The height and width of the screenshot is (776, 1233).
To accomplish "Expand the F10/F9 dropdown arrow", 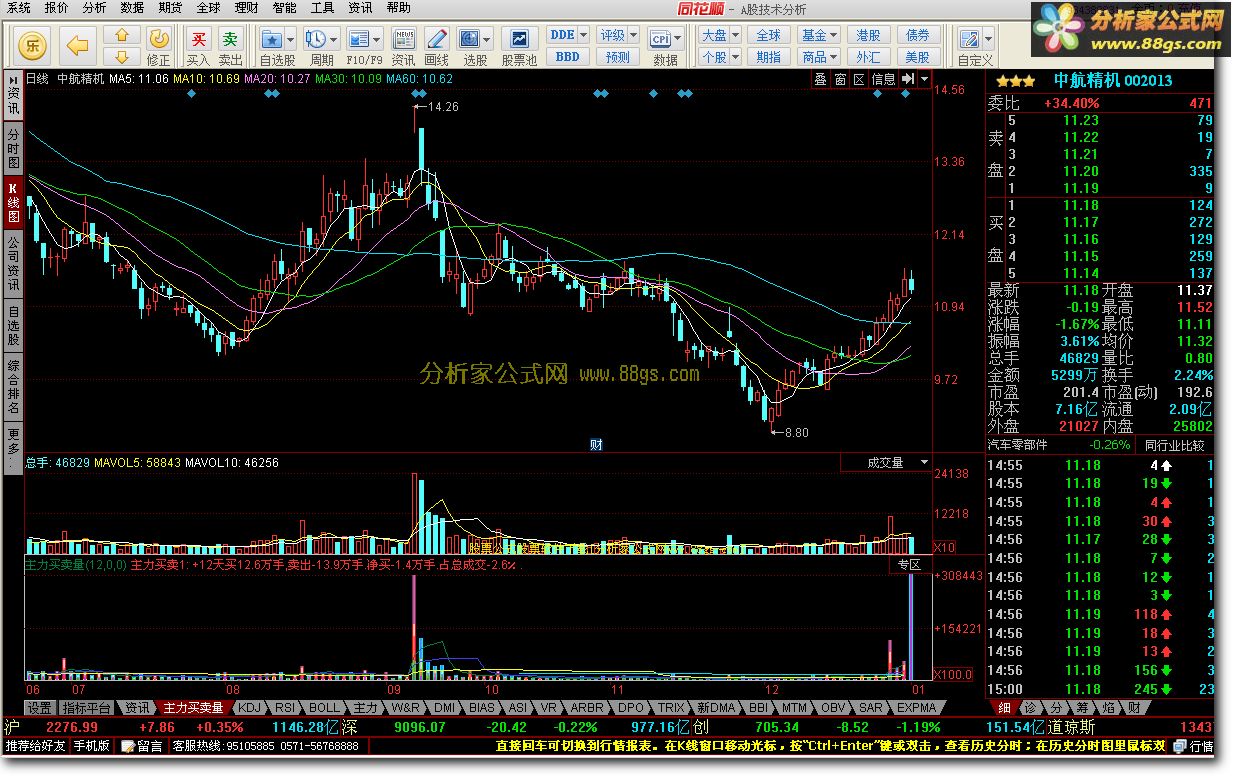I will 378,39.
